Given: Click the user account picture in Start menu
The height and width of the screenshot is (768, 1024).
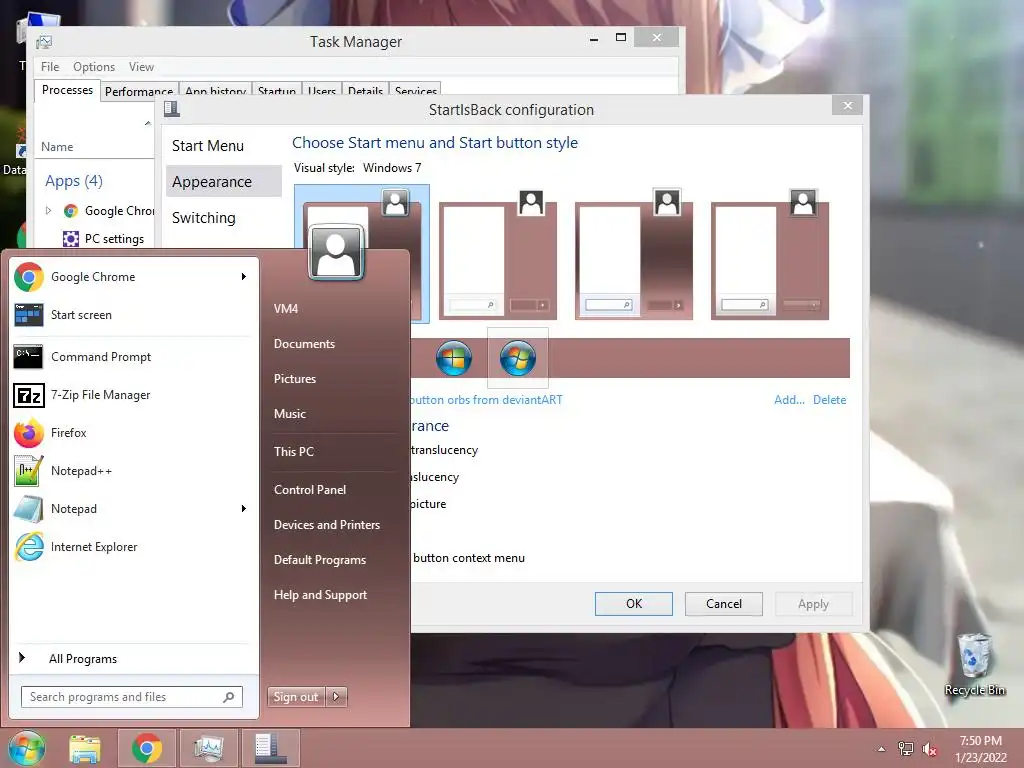Looking at the screenshot, I should pyautogui.click(x=336, y=252).
